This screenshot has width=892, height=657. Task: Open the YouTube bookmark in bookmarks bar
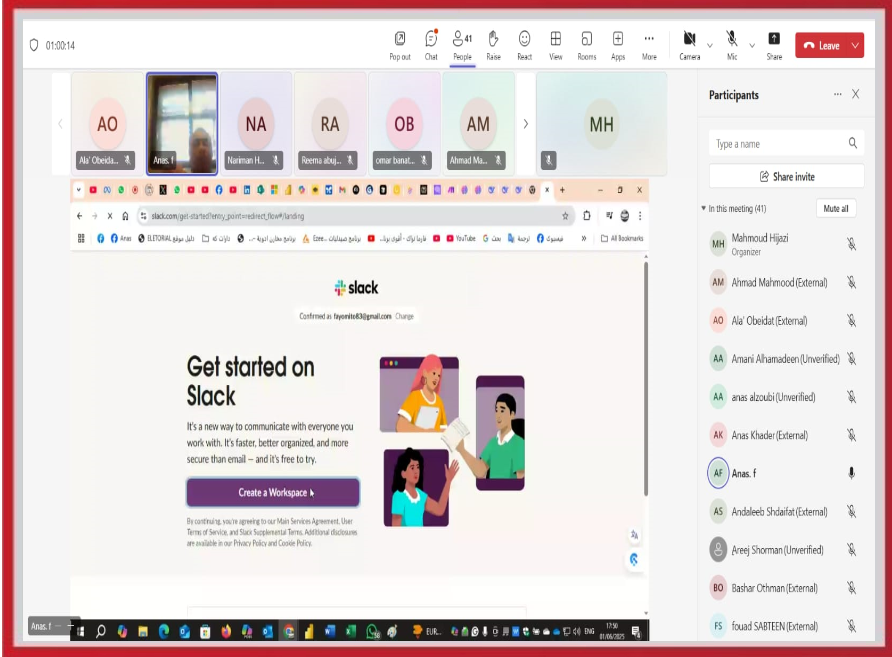461,238
